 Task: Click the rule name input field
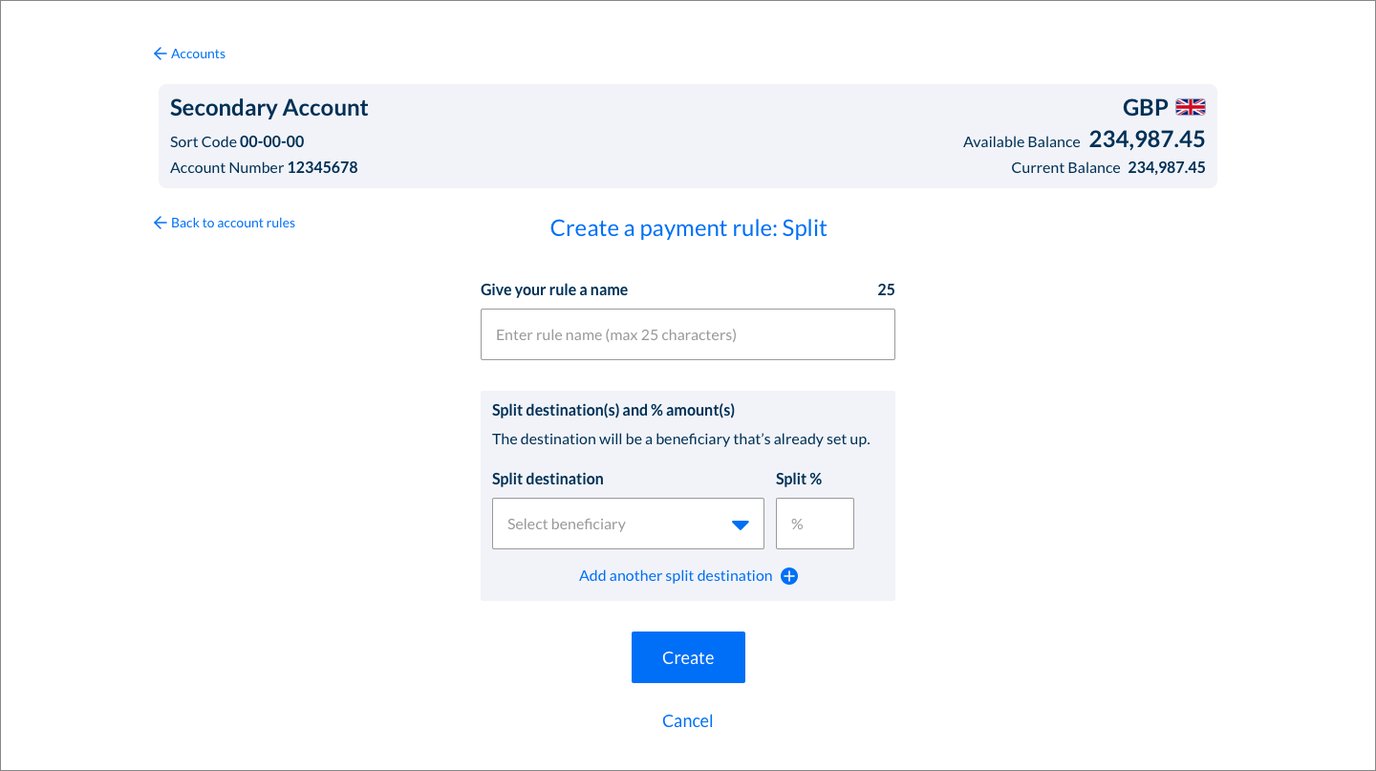click(x=687, y=334)
